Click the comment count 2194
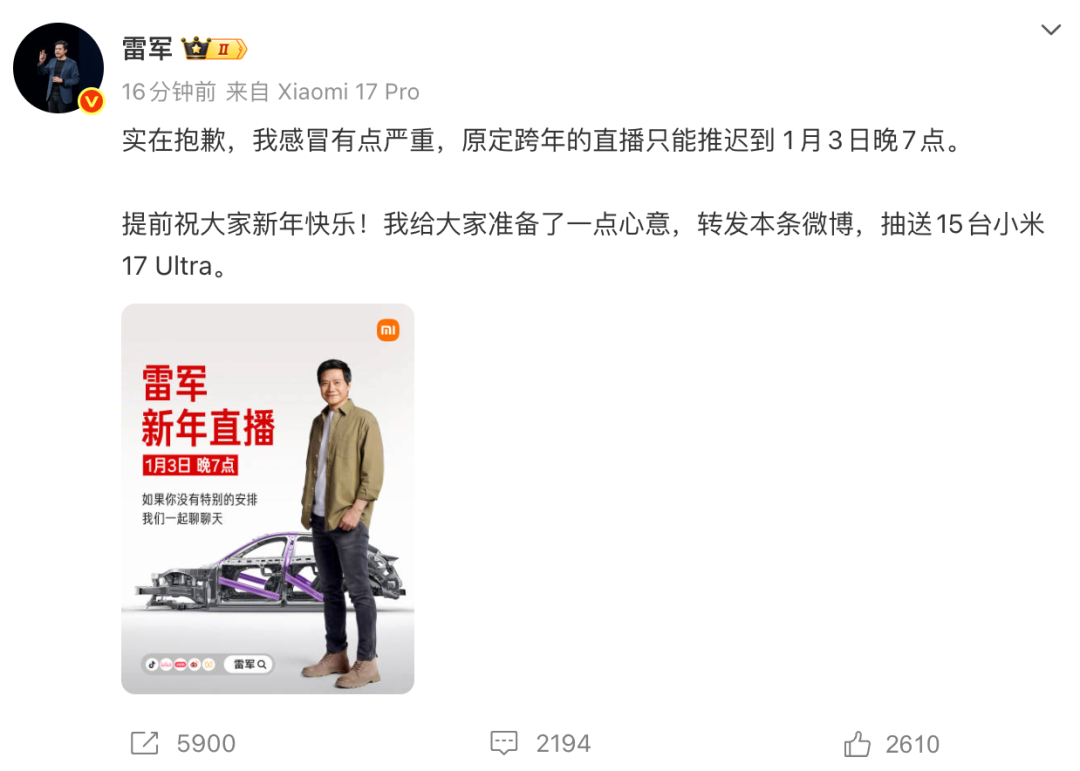This screenshot has height=771, width=1080. pyautogui.click(x=563, y=743)
